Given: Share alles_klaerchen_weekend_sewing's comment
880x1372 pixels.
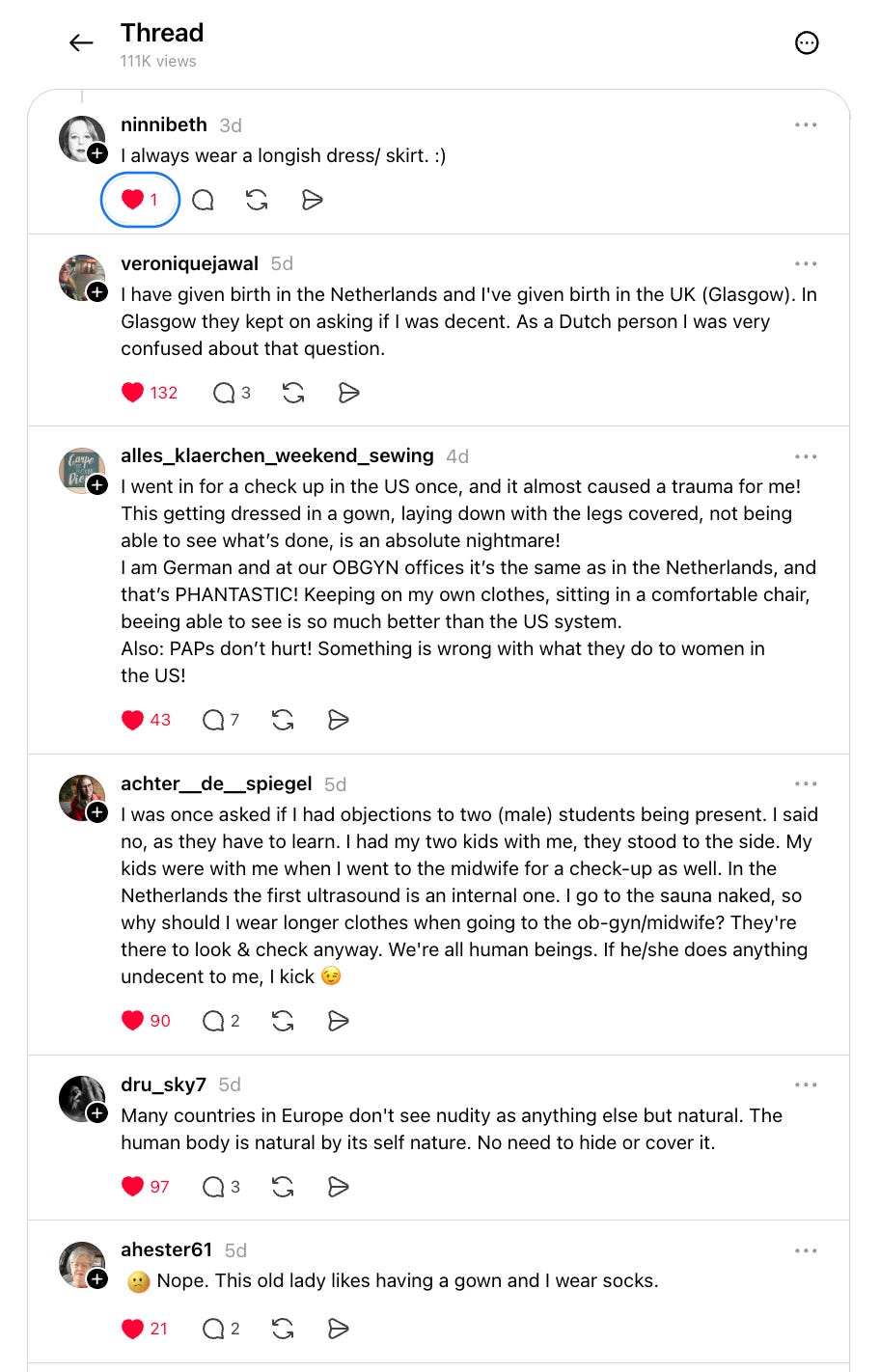Looking at the screenshot, I should [338, 720].
